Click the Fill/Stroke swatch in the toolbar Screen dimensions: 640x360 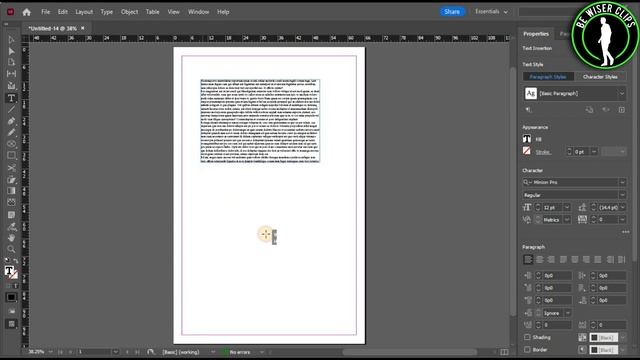(11, 272)
